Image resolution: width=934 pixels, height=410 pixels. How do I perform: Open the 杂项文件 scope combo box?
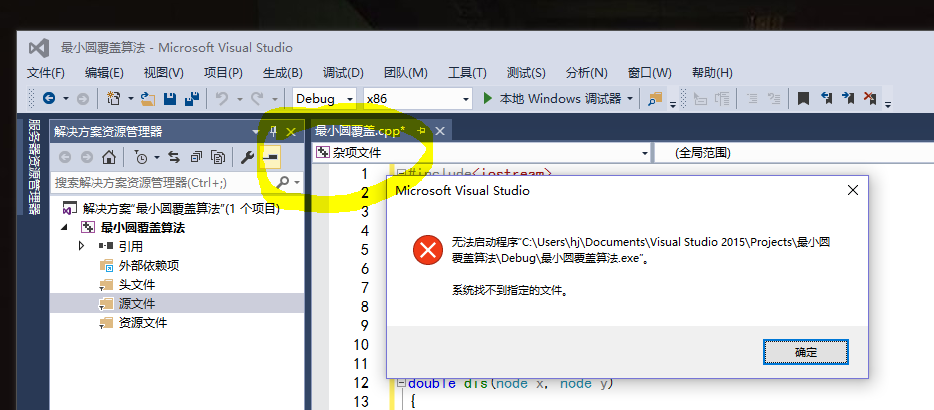coord(482,153)
